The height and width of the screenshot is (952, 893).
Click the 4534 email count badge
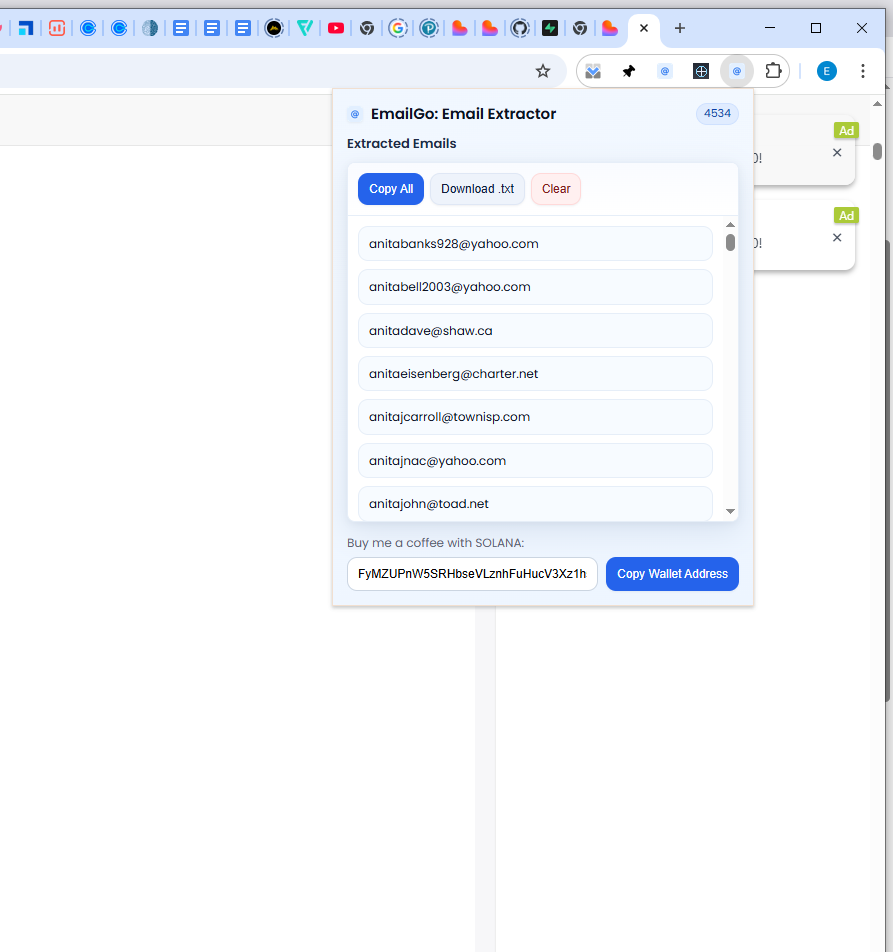click(x=717, y=113)
